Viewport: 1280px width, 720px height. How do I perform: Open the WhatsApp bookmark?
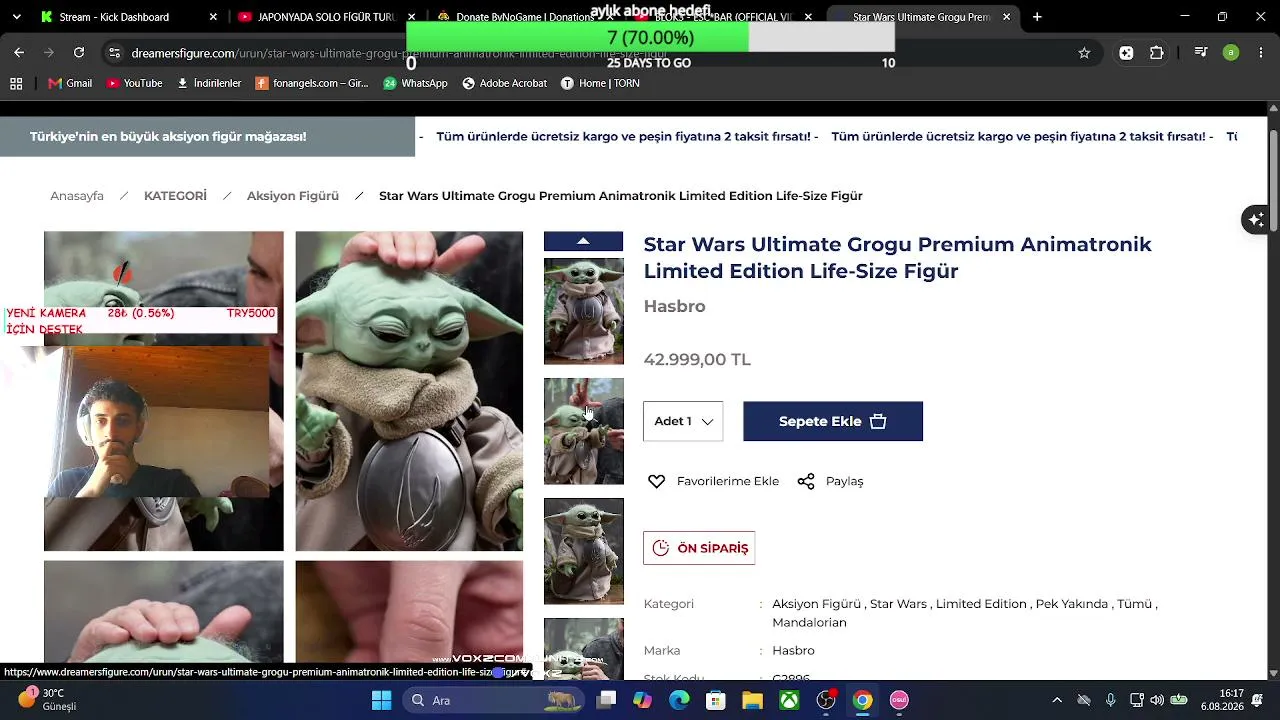coord(416,83)
